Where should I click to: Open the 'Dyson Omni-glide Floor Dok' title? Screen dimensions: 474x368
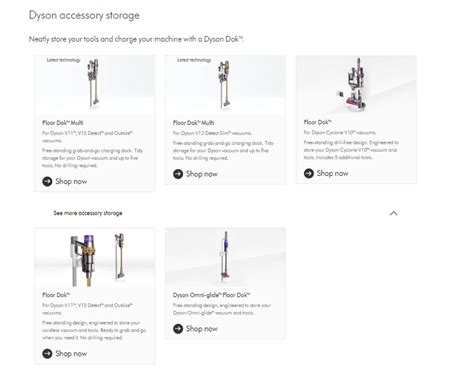pos(211,295)
